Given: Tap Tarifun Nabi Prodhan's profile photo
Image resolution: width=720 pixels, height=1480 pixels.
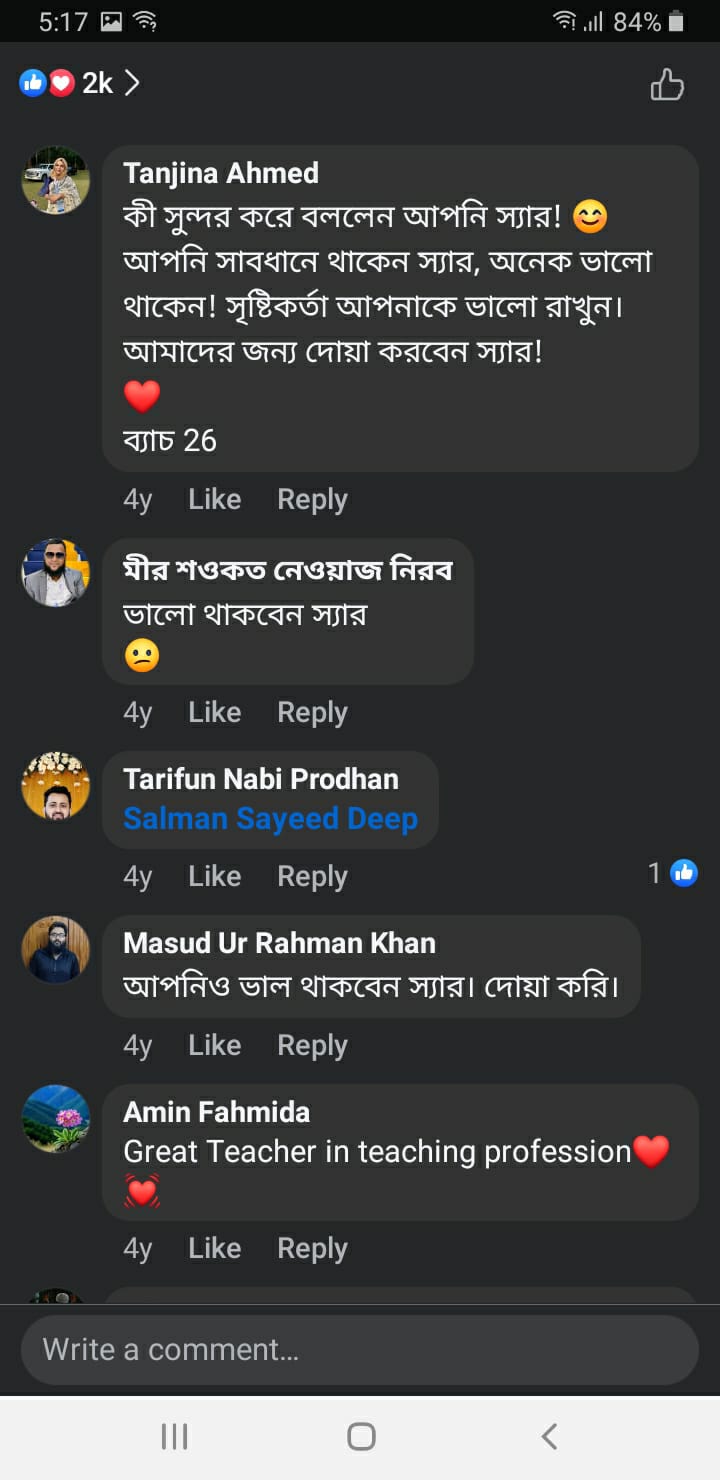Looking at the screenshot, I should [x=56, y=785].
